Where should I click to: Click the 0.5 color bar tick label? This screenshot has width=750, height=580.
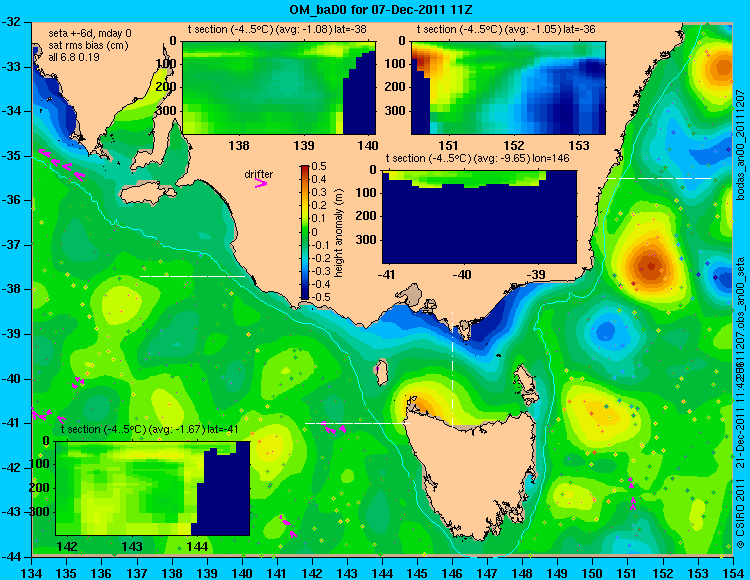click(320, 166)
